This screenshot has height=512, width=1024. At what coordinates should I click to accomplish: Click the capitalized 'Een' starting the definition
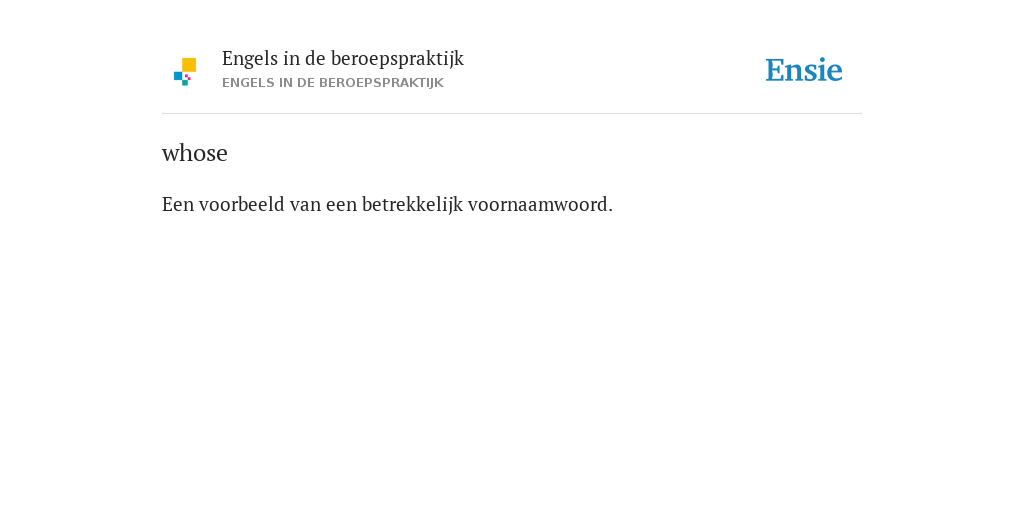click(x=178, y=204)
